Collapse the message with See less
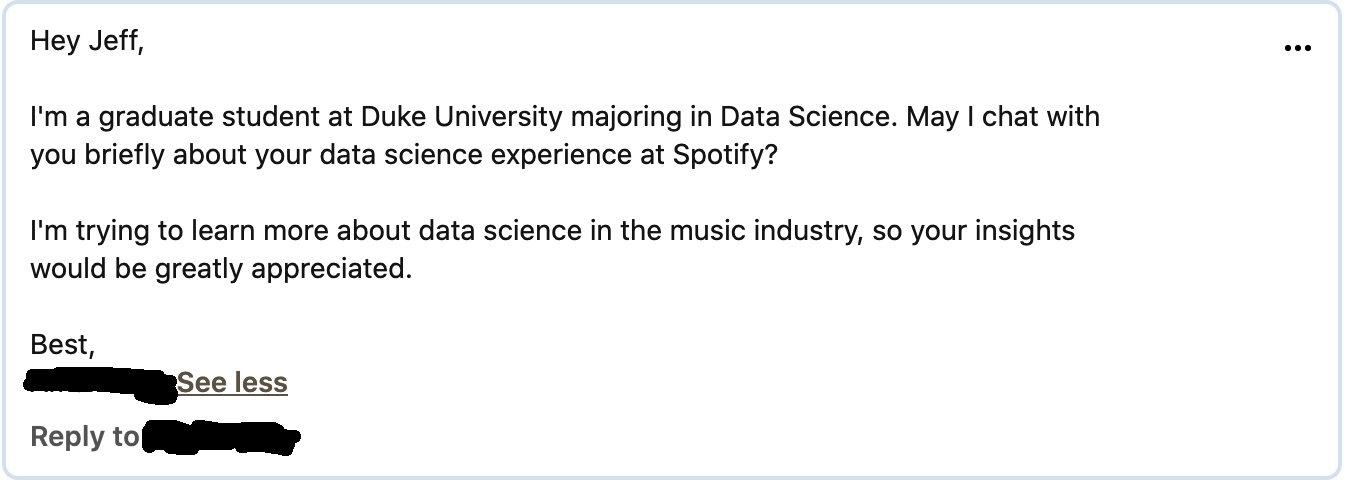 (232, 383)
